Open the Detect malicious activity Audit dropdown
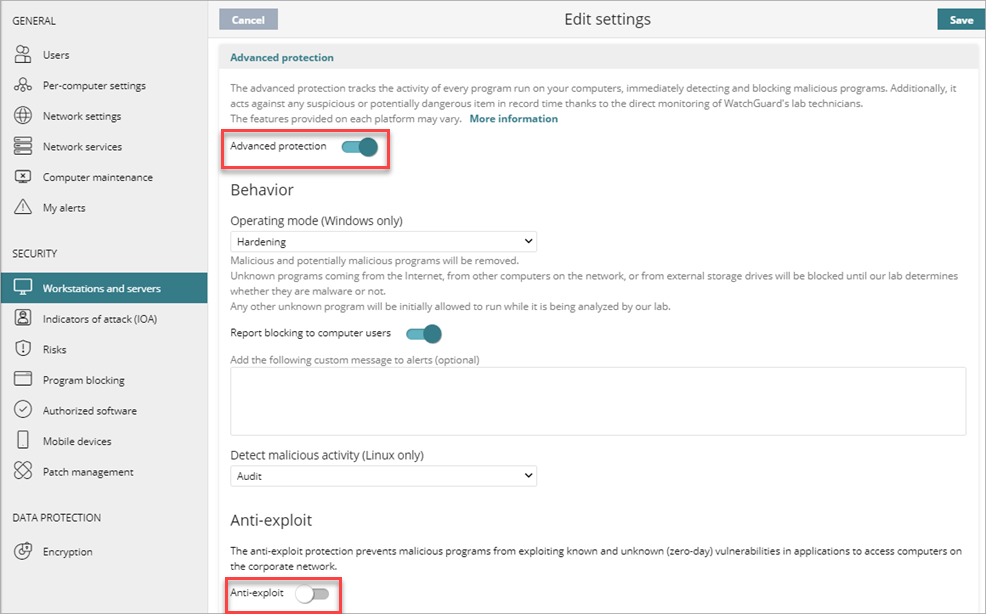 pos(383,476)
